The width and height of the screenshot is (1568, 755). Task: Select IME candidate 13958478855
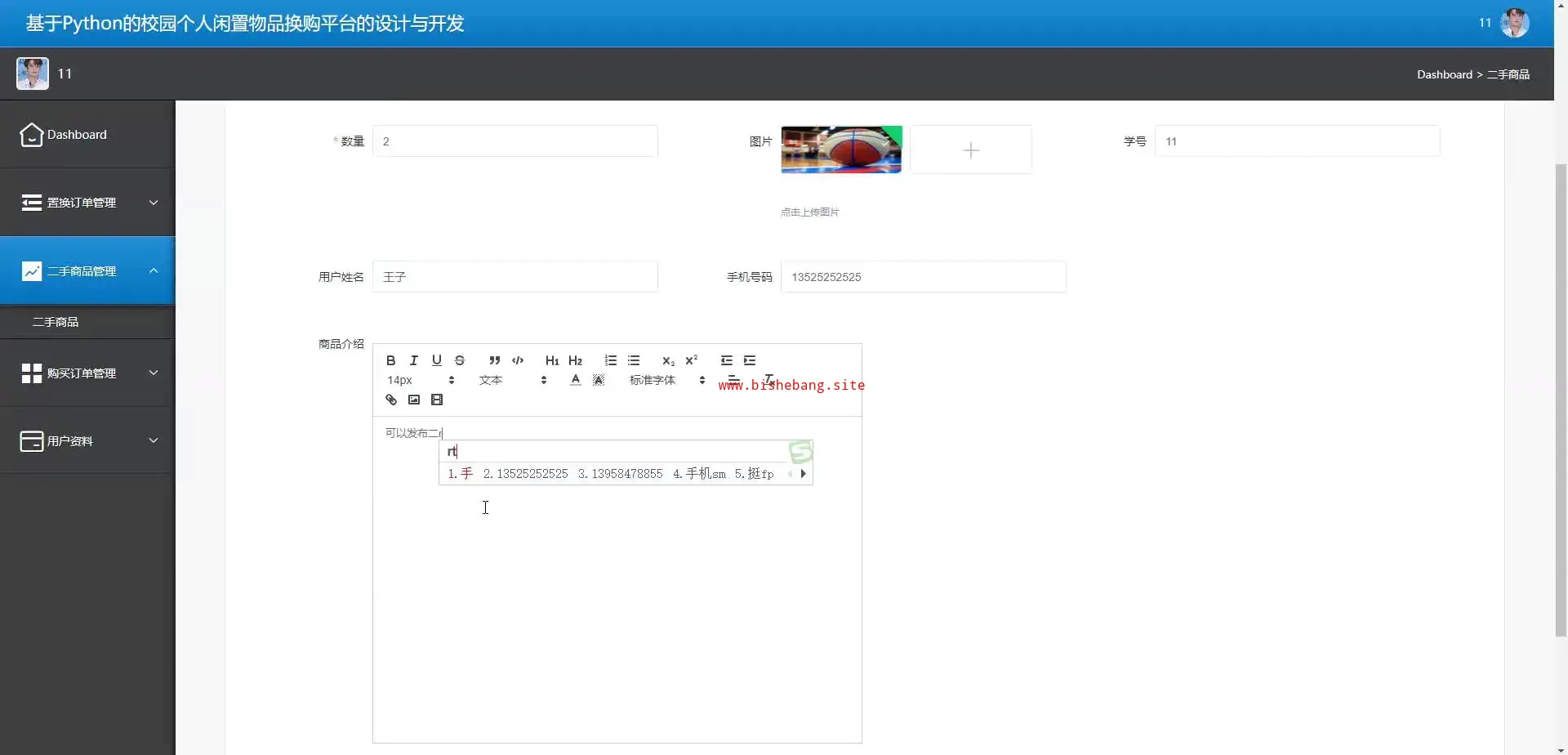620,474
